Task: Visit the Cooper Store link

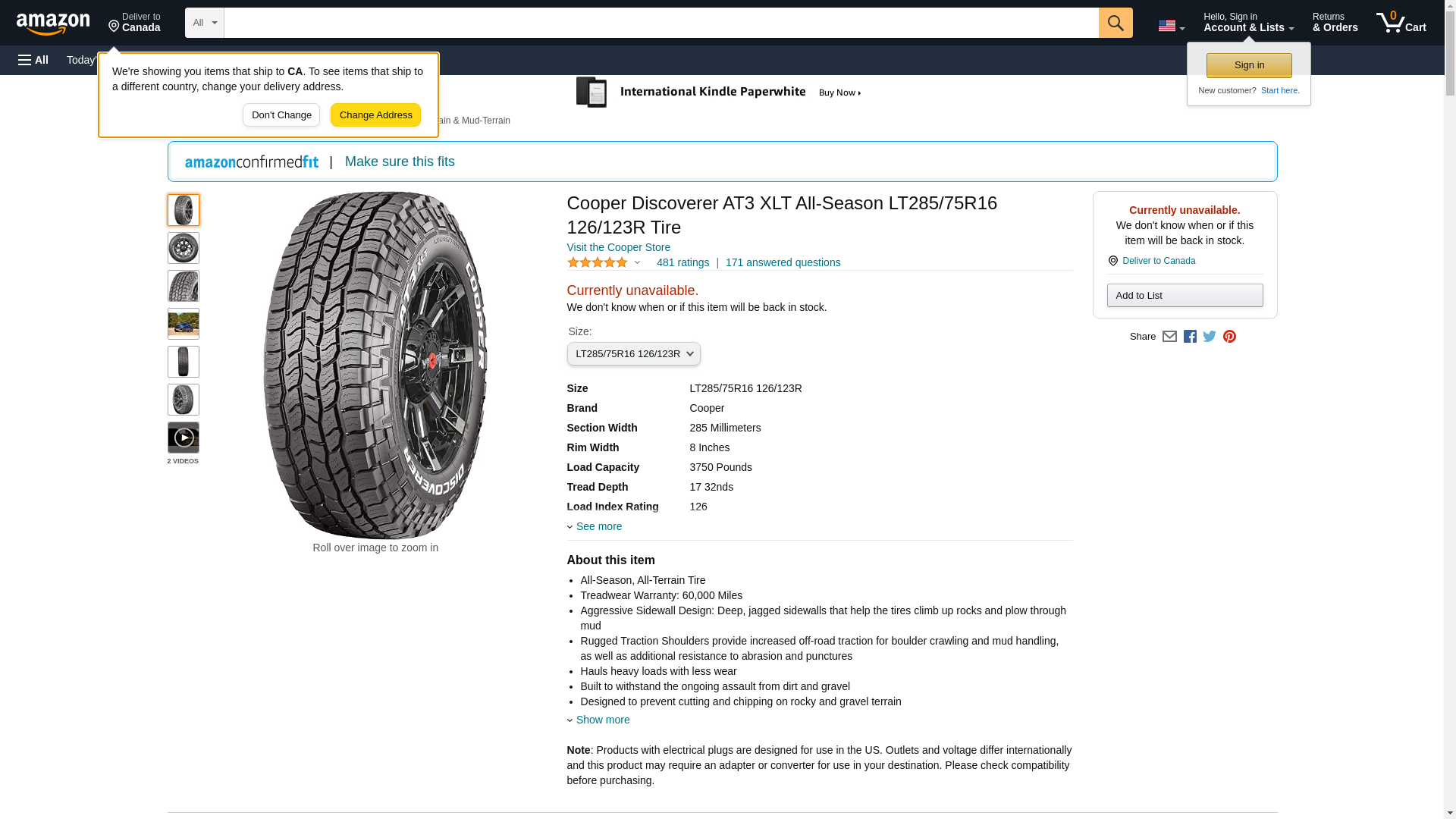Action: coord(618,247)
